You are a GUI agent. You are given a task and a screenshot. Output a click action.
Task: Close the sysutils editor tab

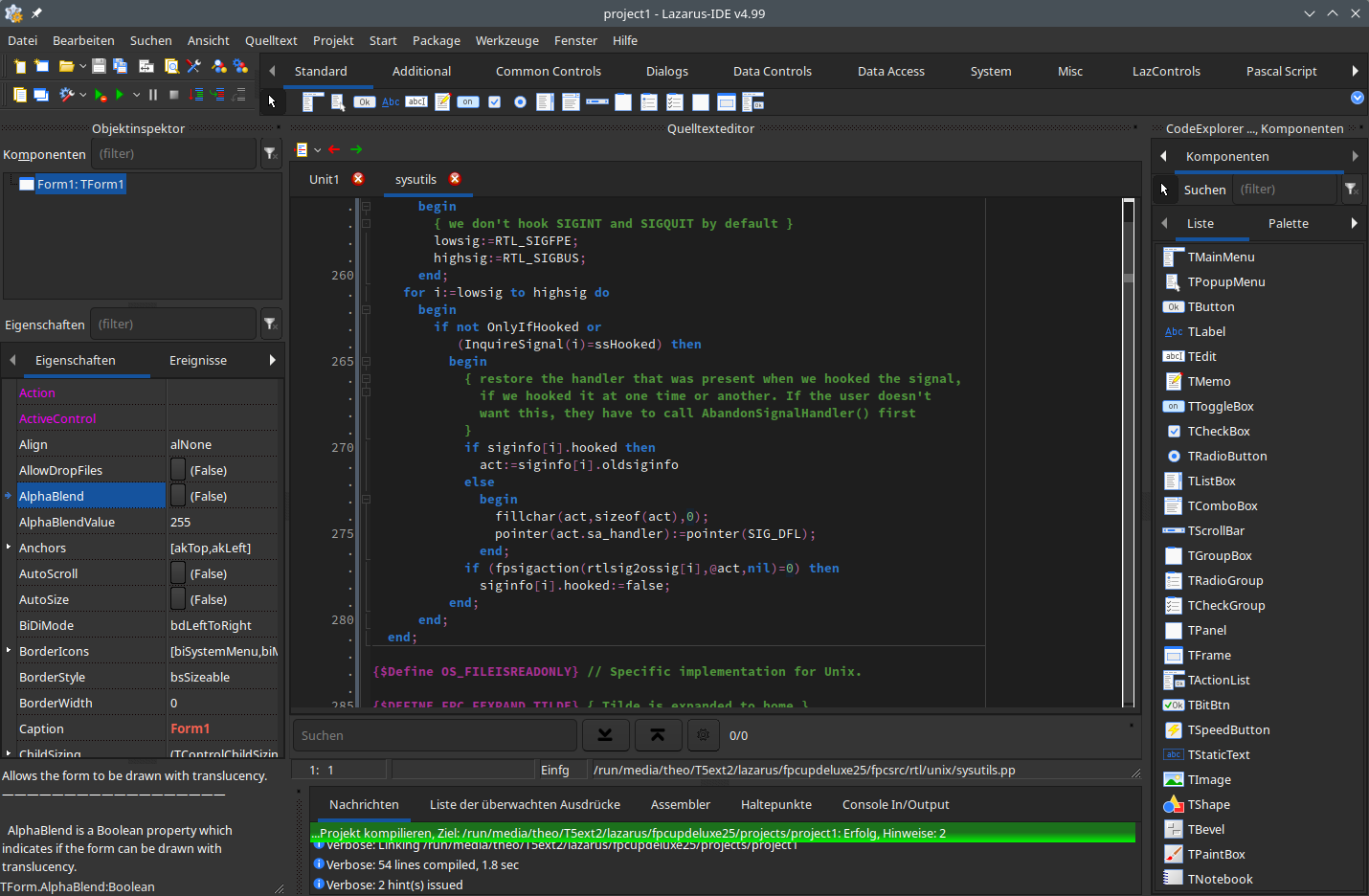pos(455,179)
